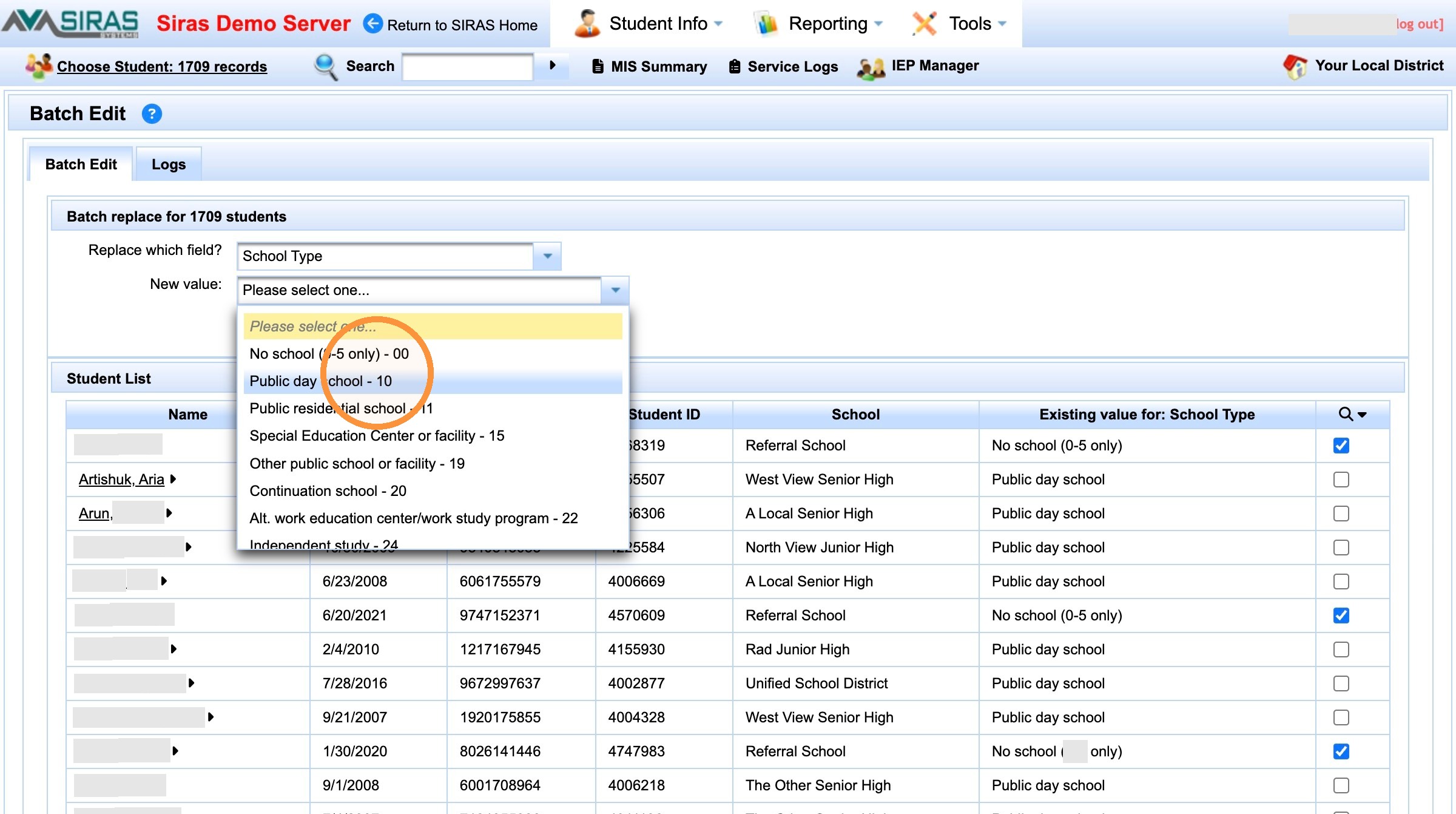Open MIS Summary link

tap(659, 66)
